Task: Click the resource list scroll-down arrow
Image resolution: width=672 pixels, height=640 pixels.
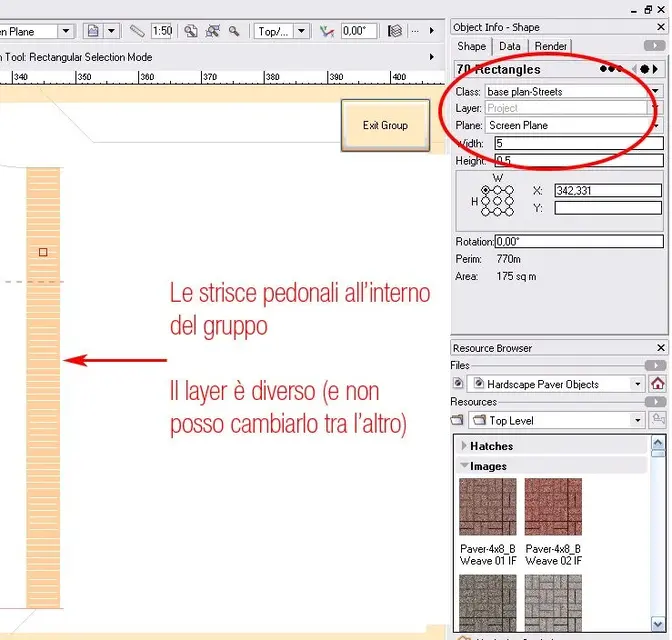Action: (658, 624)
